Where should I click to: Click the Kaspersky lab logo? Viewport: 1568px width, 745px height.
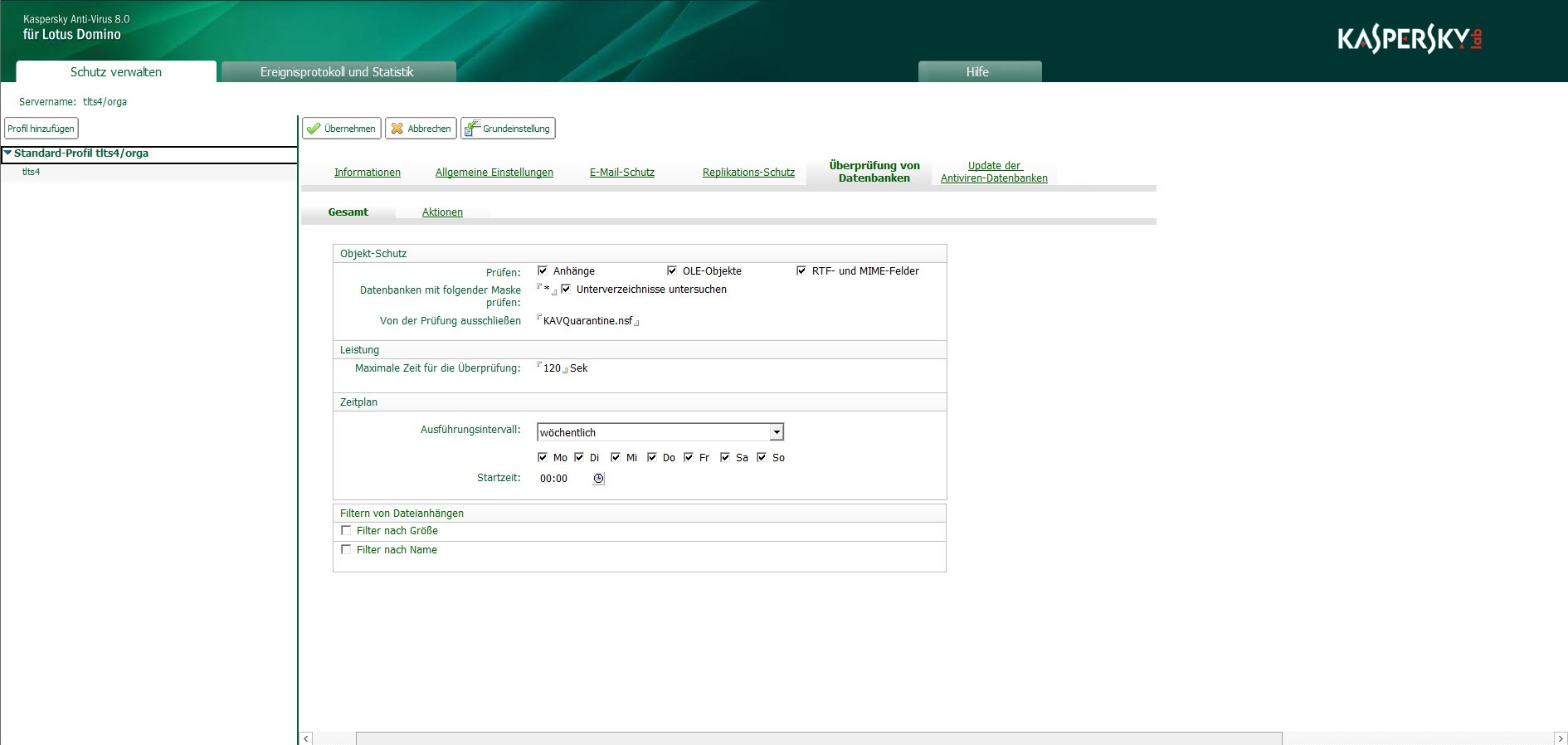[x=1409, y=39]
